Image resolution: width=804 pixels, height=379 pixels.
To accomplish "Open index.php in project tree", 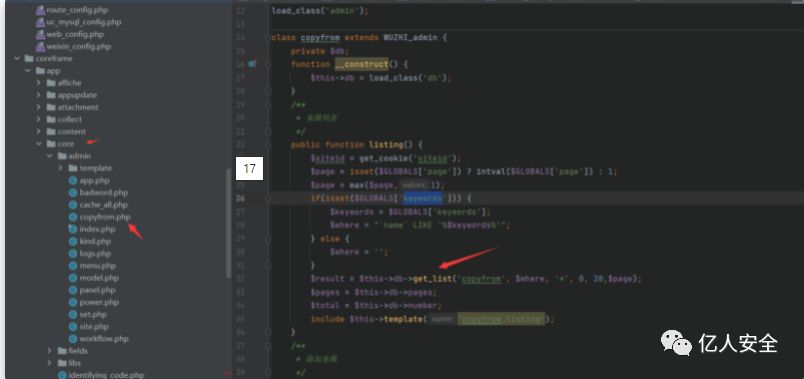I will tap(97, 229).
